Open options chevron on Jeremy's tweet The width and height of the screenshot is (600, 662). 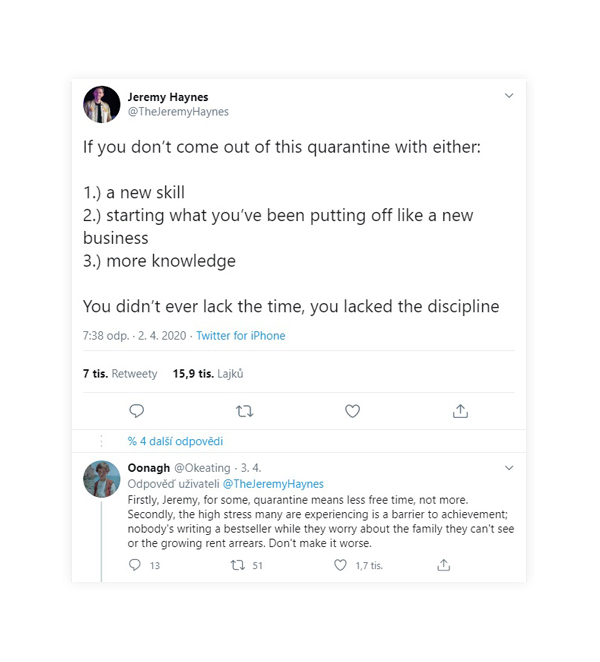[x=509, y=96]
